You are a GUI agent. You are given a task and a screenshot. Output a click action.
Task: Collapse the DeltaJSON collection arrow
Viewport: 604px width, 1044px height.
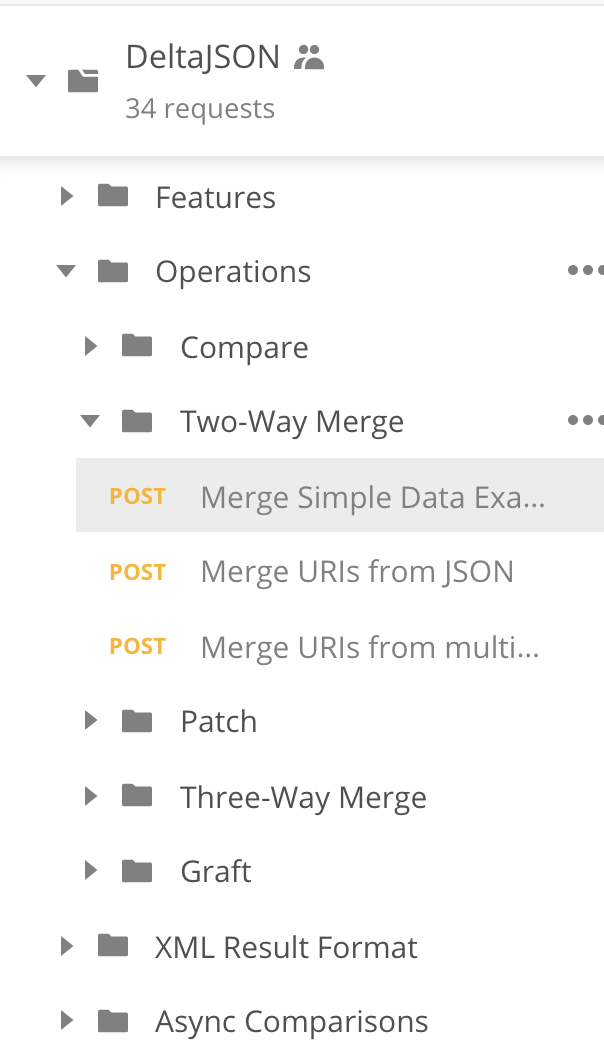(x=37, y=81)
